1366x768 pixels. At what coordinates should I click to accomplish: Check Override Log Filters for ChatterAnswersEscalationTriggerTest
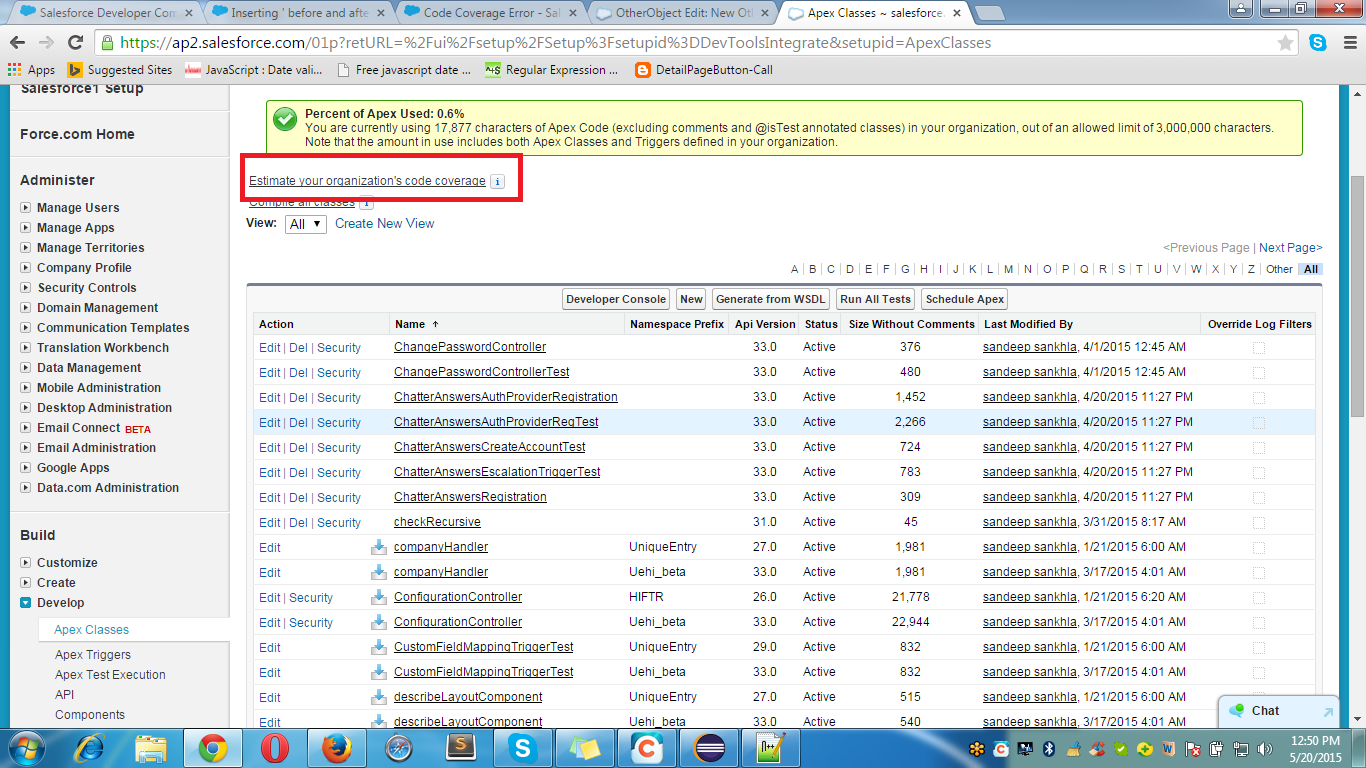(x=1259, y=472)
